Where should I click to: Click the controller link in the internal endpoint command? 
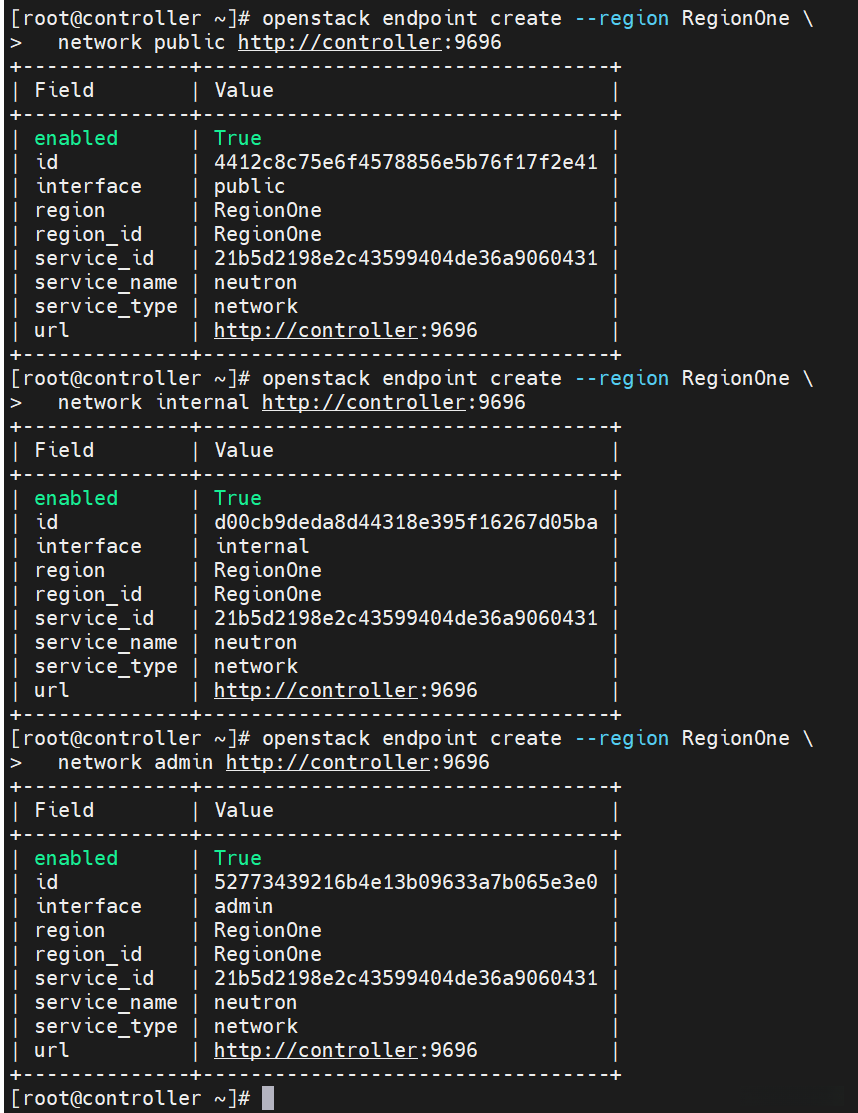[x=364, y=402]
